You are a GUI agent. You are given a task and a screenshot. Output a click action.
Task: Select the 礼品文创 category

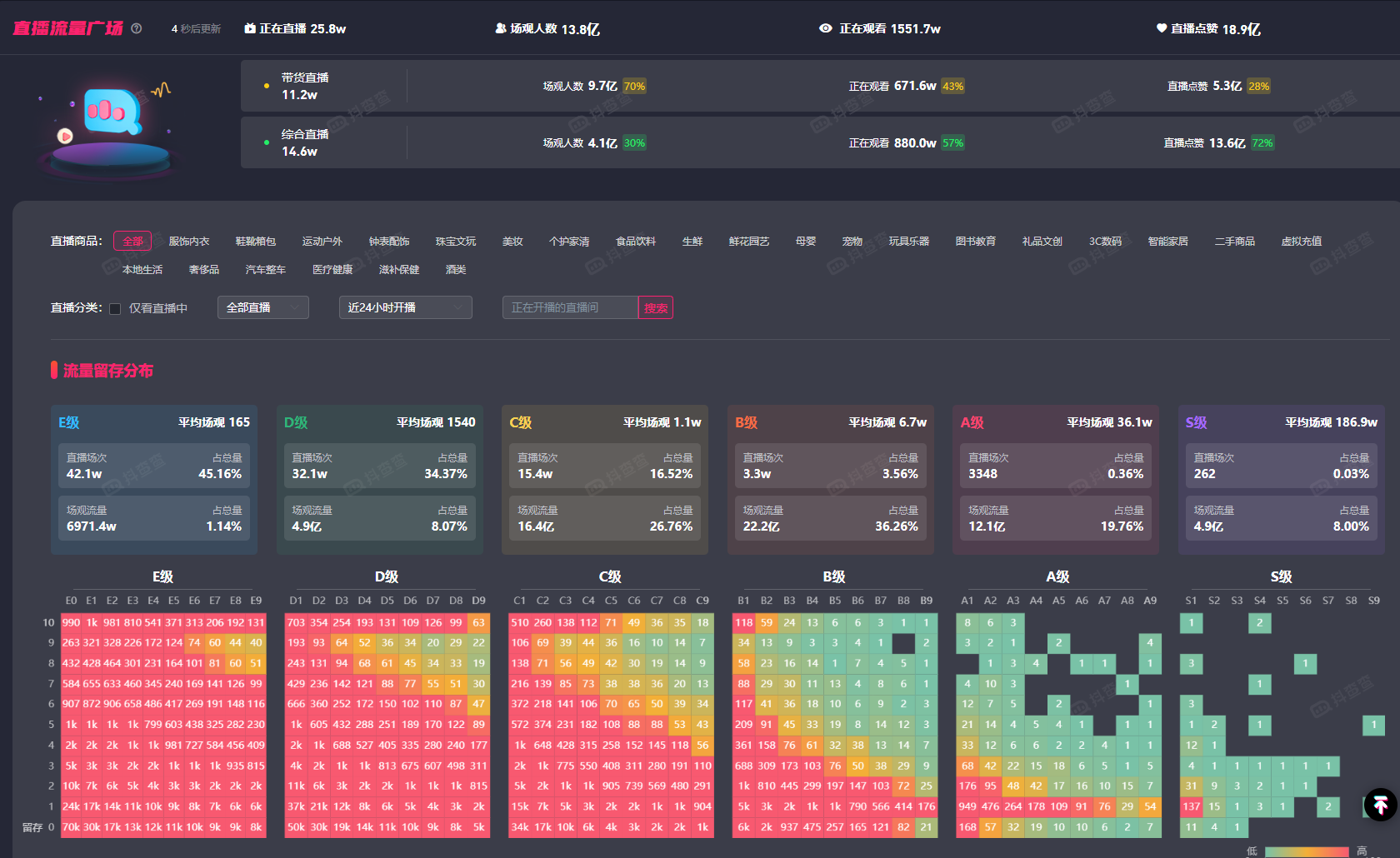[1042, 241]
